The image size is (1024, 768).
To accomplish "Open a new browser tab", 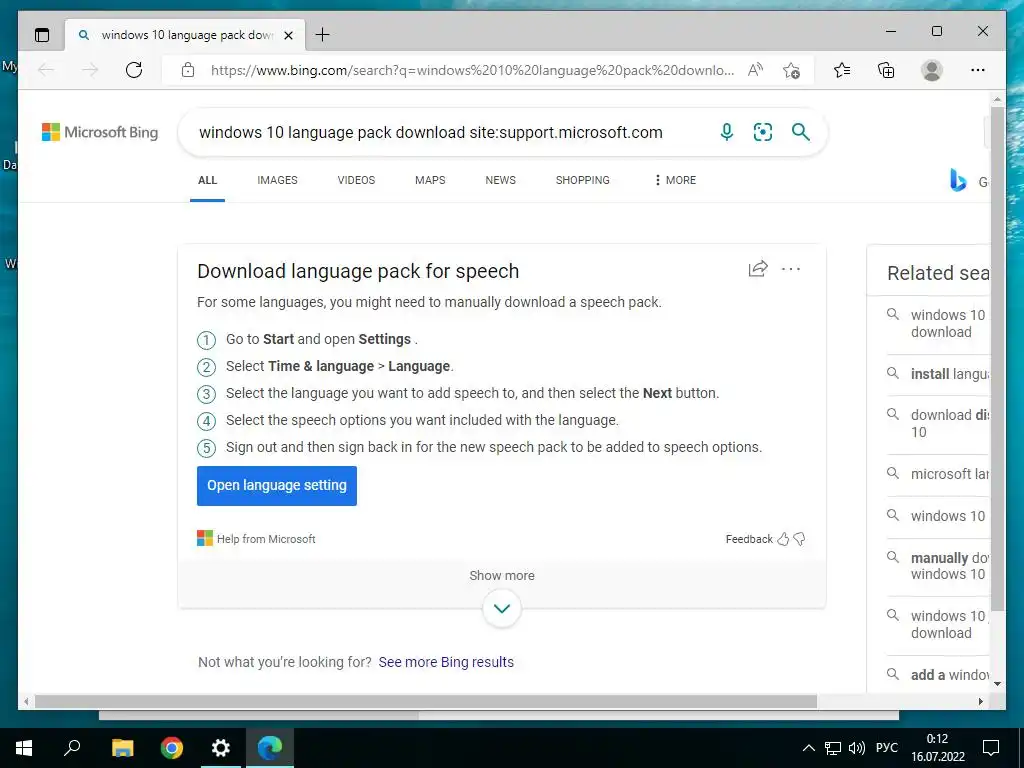I will point(322,35).
